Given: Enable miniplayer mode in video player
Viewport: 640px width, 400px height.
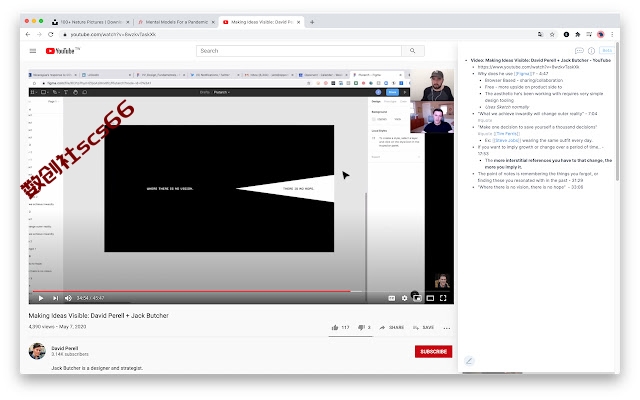Looking at the screenshot, I should (x=417, y=298).
